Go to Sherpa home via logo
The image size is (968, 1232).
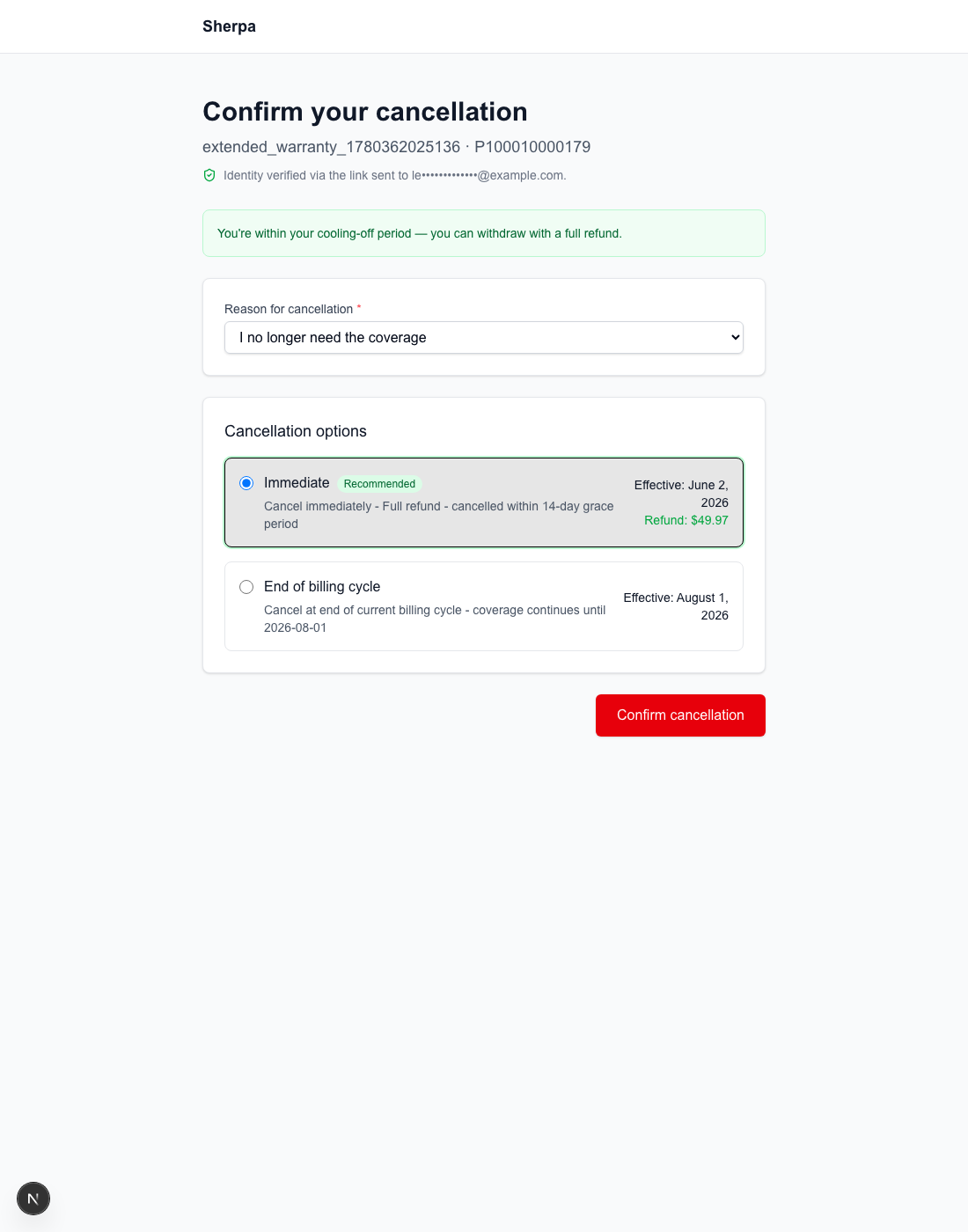click(x=229, y=26)
